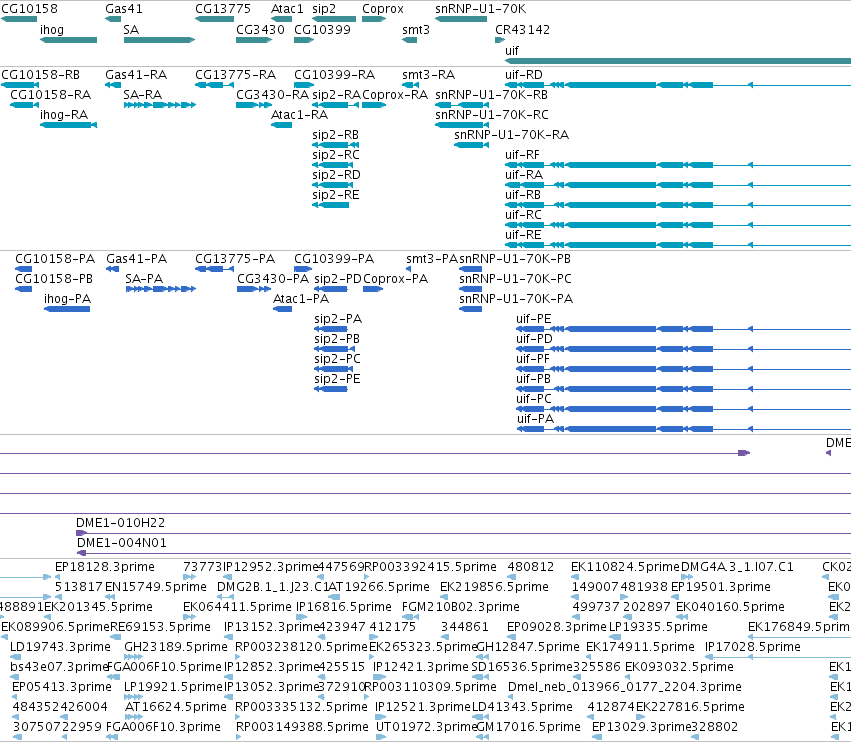Click the CG3430 gene label

coord(261,30)
